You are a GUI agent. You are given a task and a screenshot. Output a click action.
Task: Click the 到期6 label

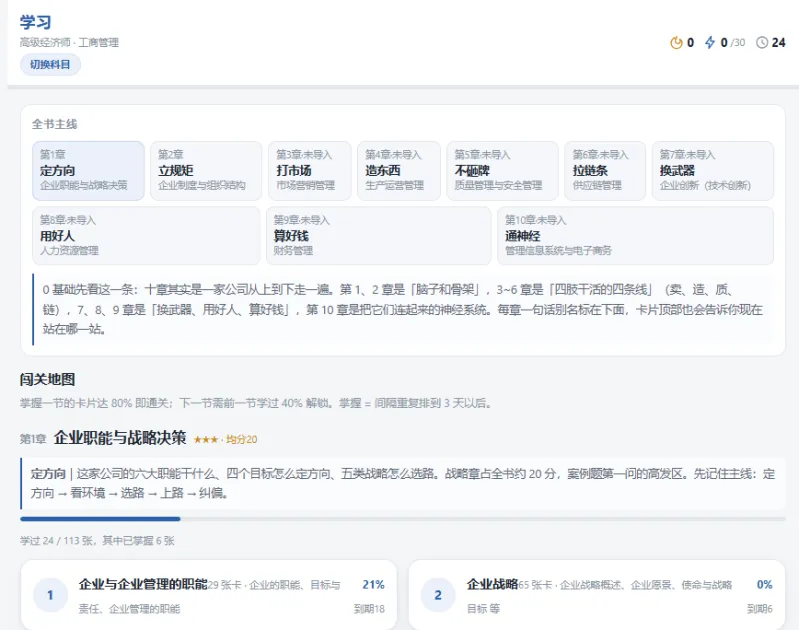click(760, 609)
